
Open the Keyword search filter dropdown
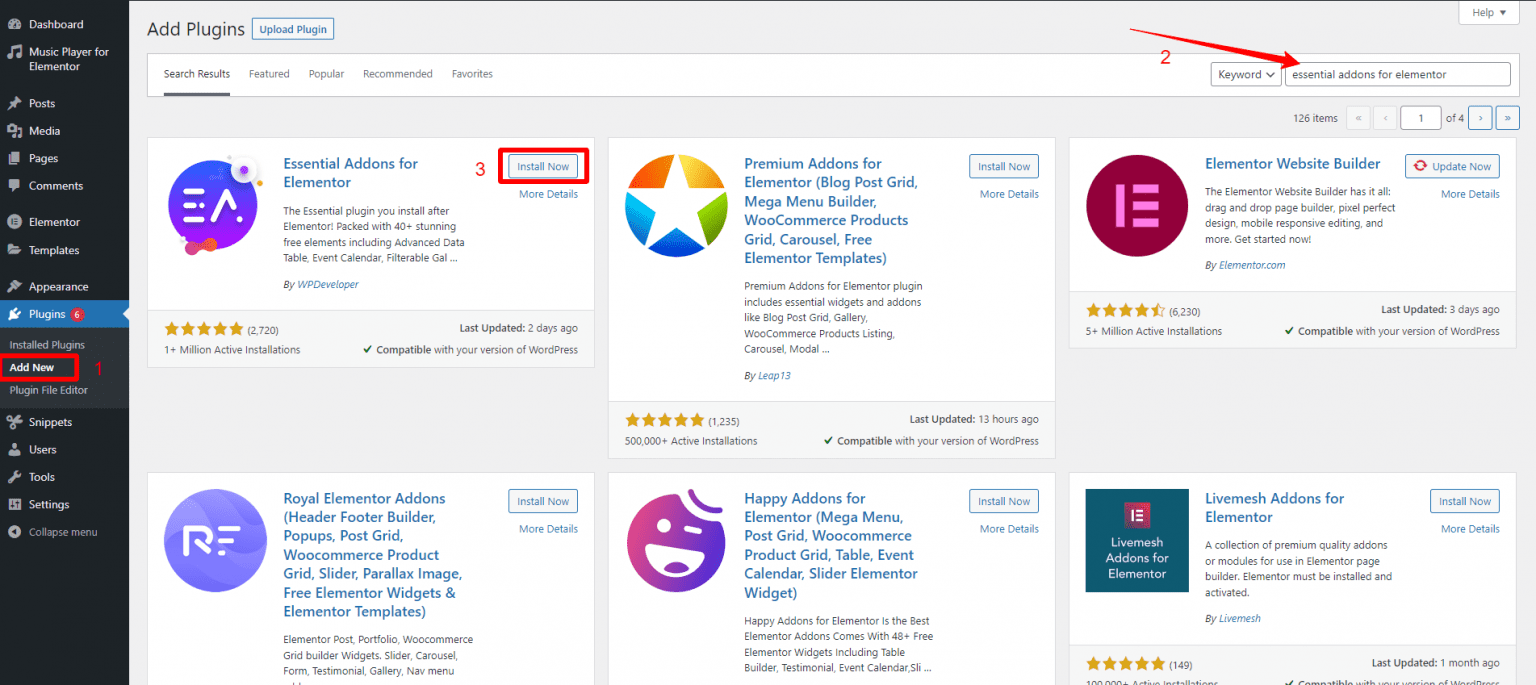click(x=1245, y=74)
